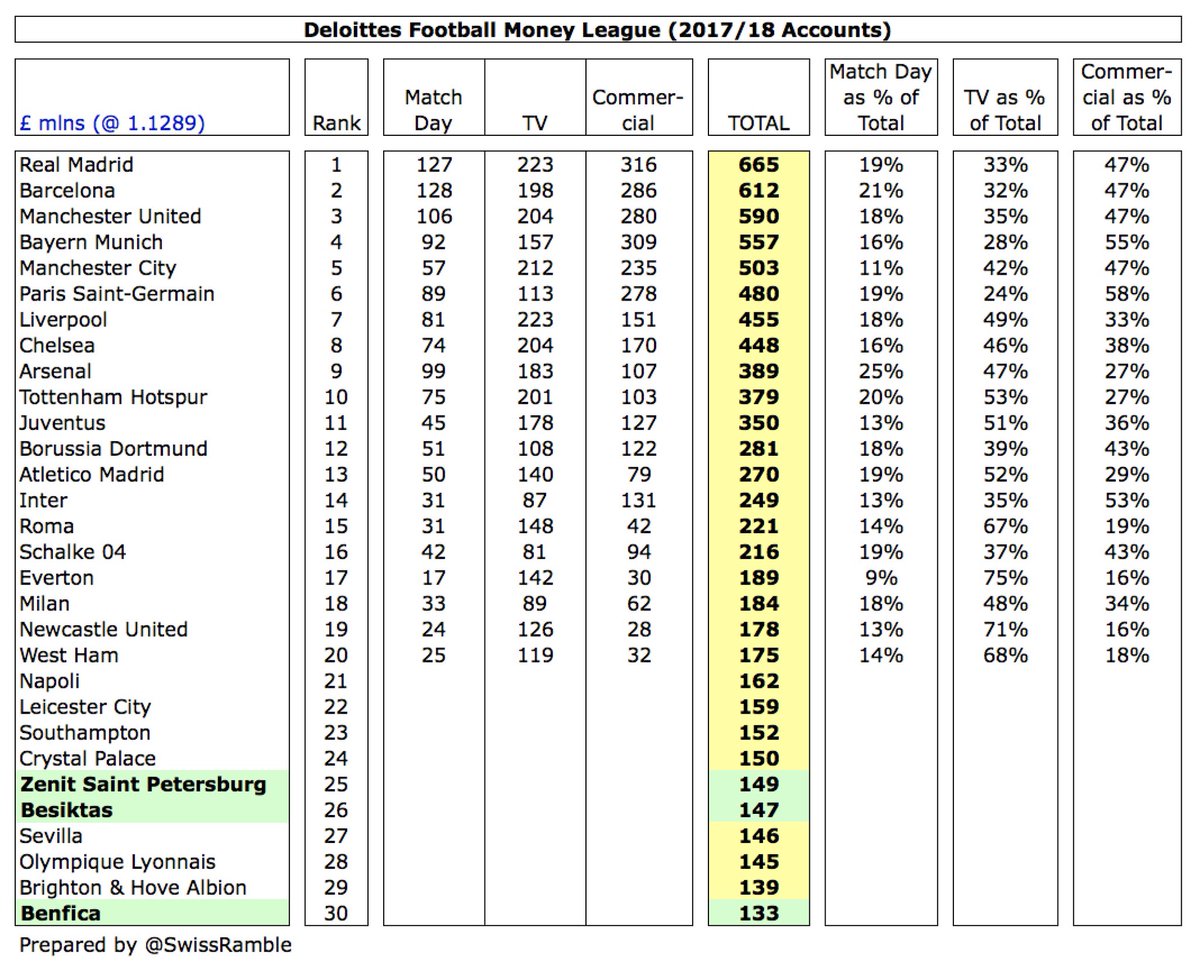1200x962 pixels.
Task: Select the highlighted Zenit Saint Petersburg cell
Action: (x=153, y=784)
